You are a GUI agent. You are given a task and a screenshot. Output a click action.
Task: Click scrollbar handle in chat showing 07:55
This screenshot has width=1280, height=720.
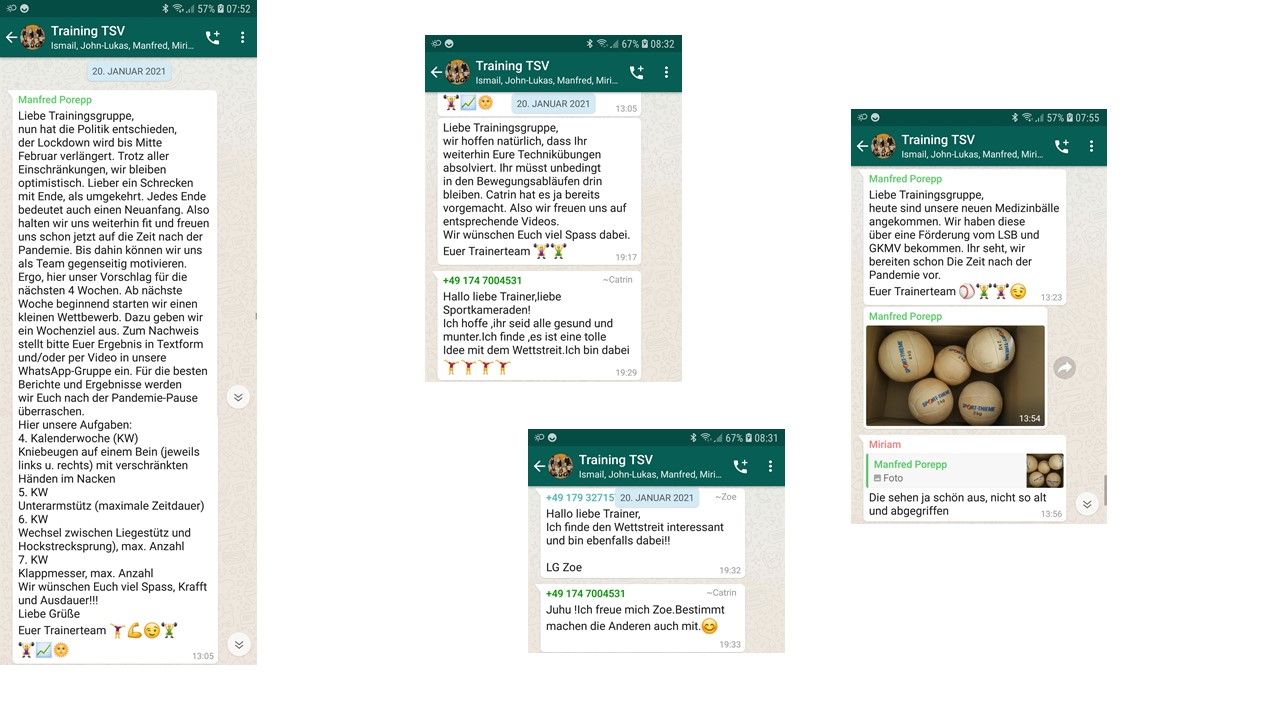(1105, 490)
